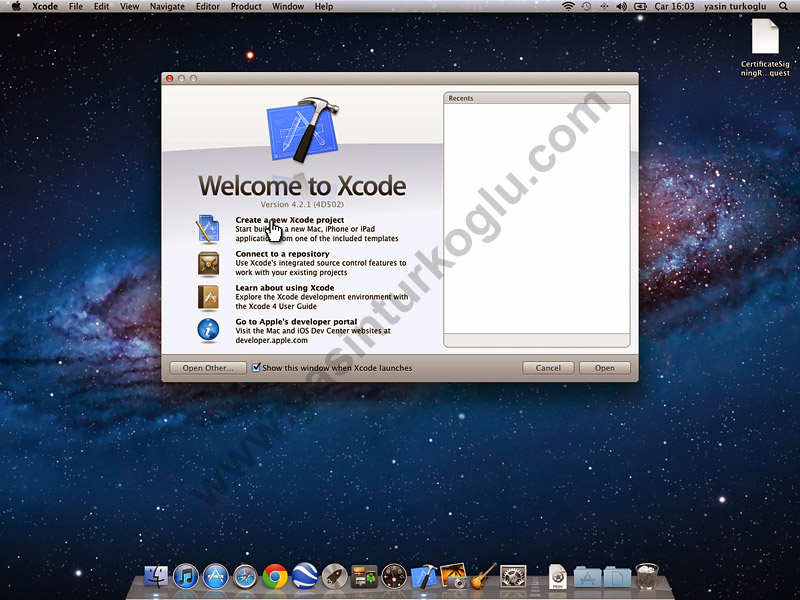Open the Navigate menu
800x600 pixels.
(x=167, y=6)
